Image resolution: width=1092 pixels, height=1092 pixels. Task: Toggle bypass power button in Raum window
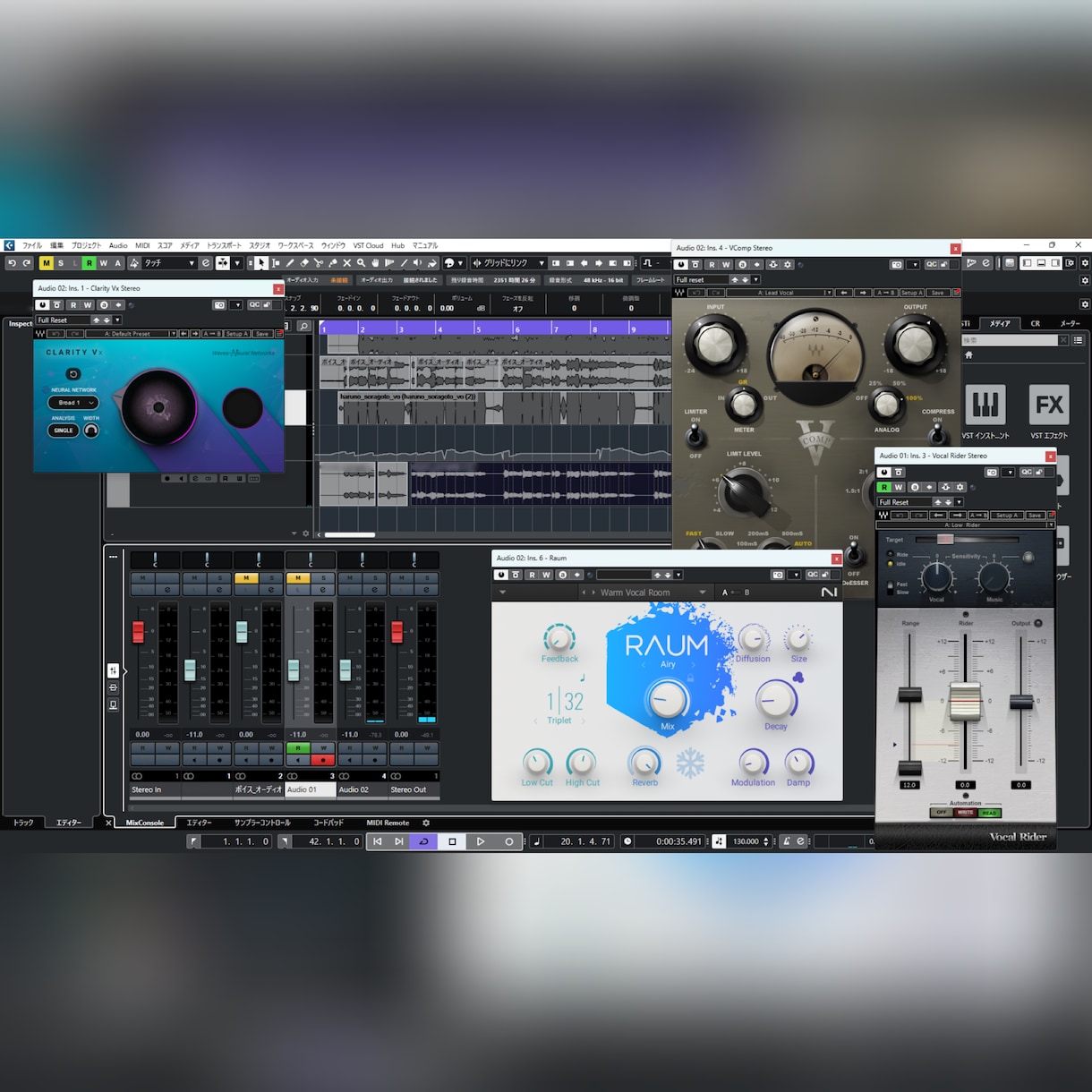[502, 575]
